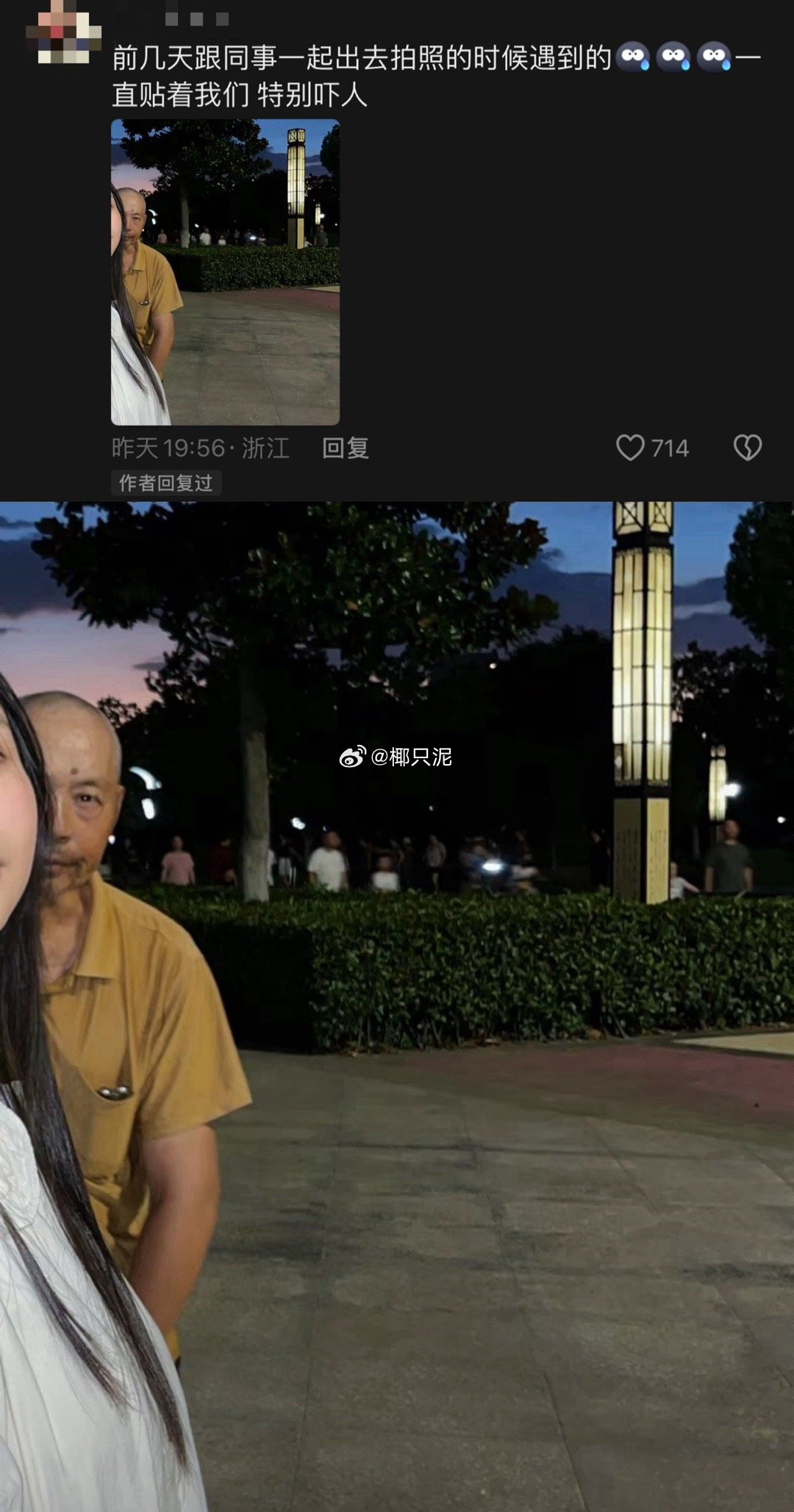Tap the comment's first line starting 前几天跟同事
The height and width of the screenshot is (1512, 794).
[x=360, y=58]
